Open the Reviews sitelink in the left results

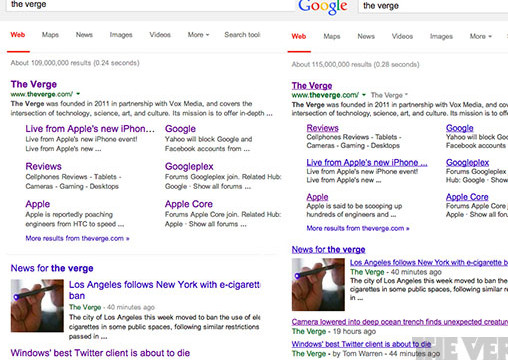[x=44, y=166]
